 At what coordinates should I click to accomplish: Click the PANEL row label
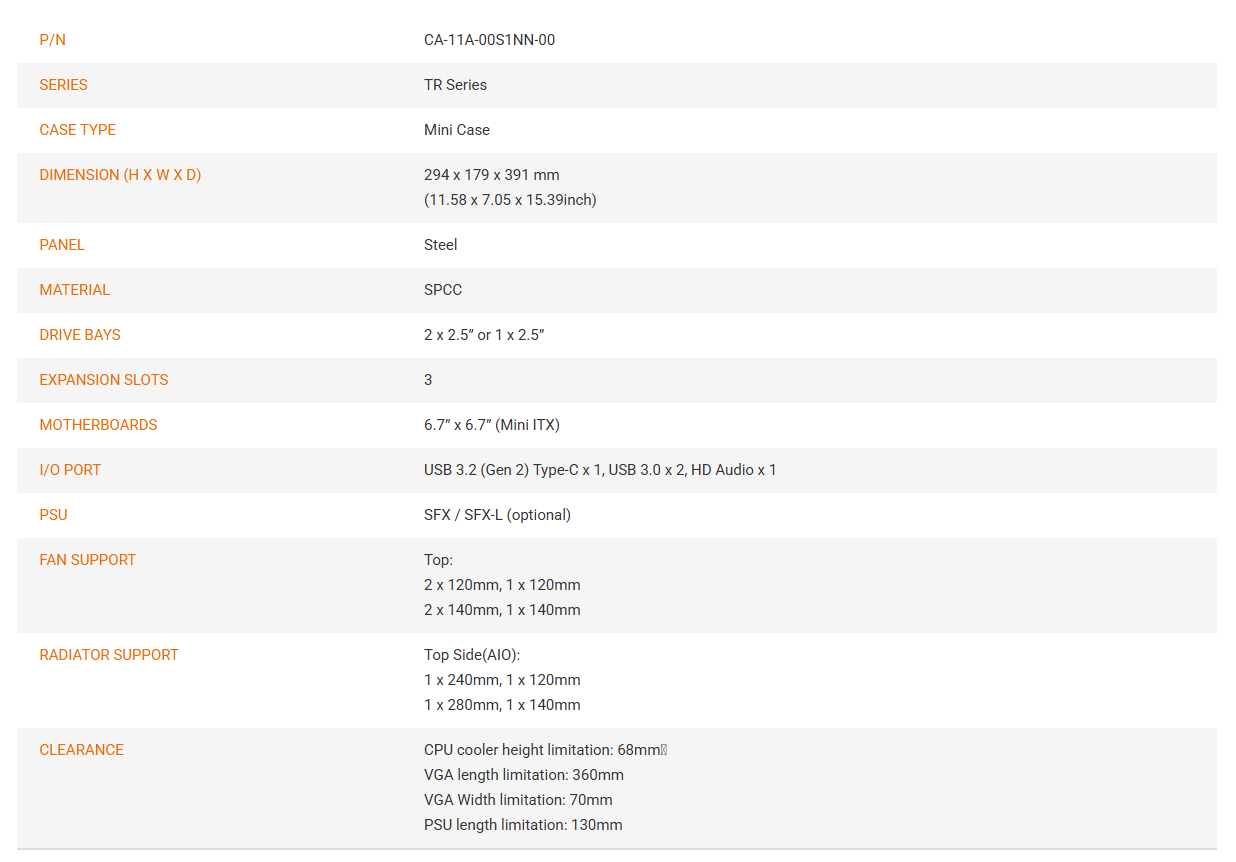tap(62, 245)
